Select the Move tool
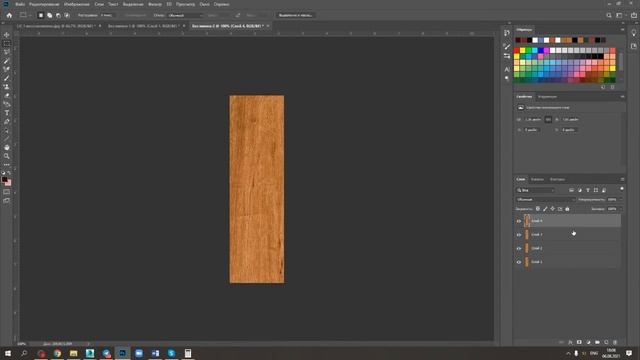The width and height of the screenshot is (640, 360). coord(7,35)
